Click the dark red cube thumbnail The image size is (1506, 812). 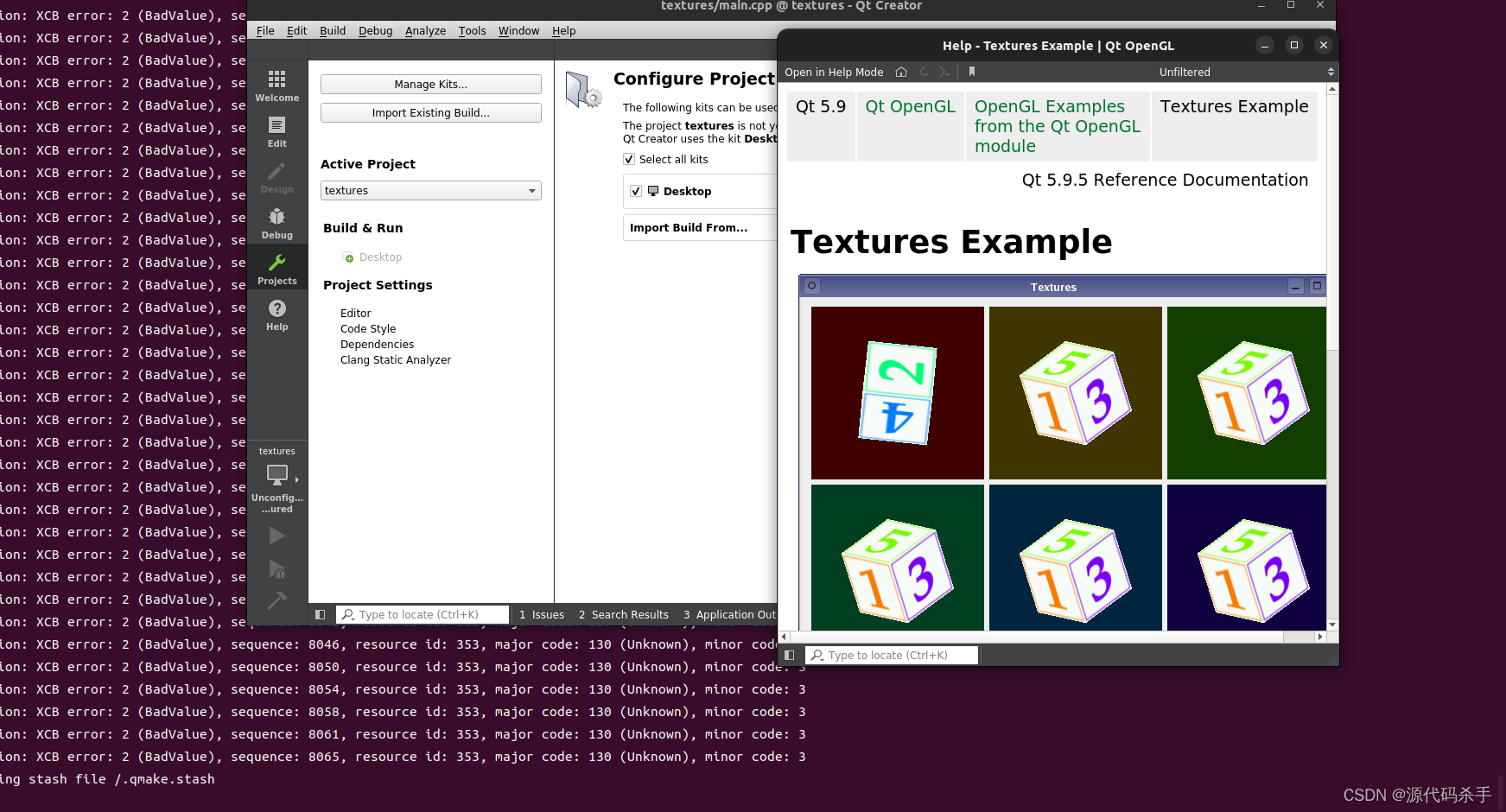[x=898, y=393]
